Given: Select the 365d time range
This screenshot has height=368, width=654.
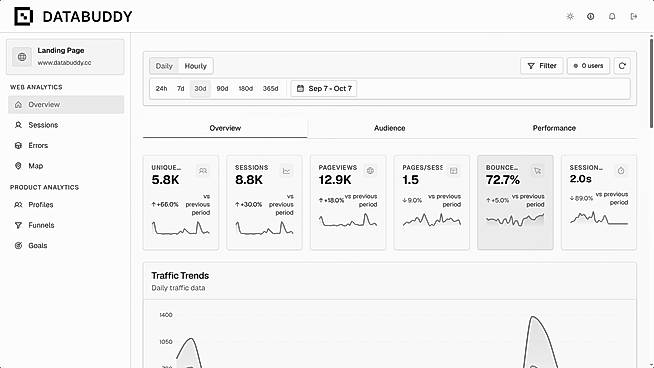Looking at the screenshot, I should 271,88.
